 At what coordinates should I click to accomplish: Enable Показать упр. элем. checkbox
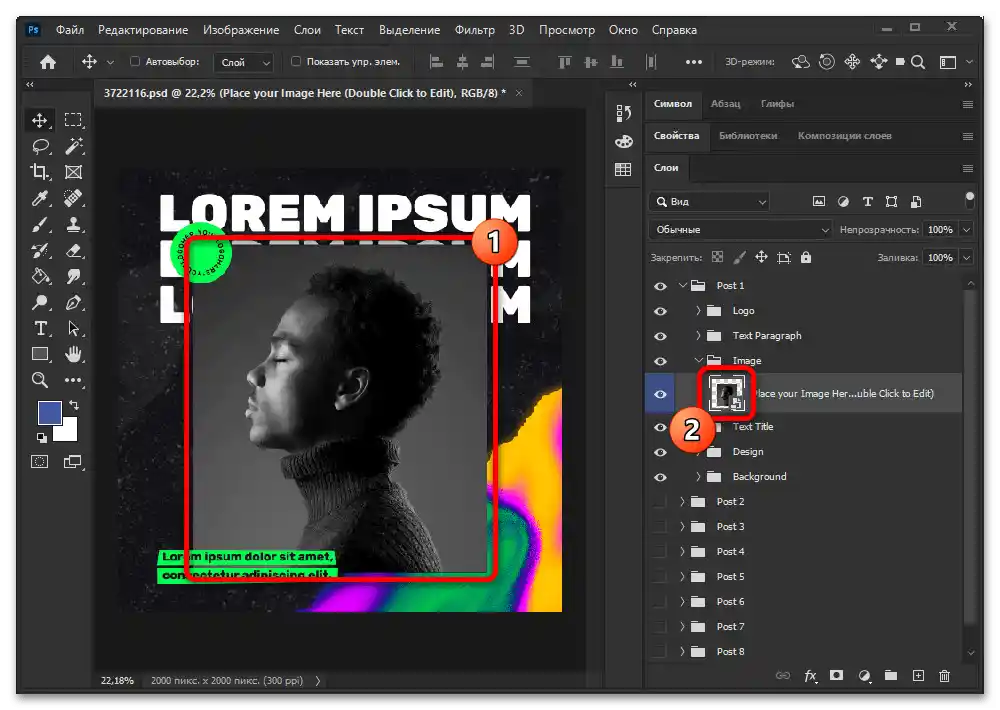[296, 62]
